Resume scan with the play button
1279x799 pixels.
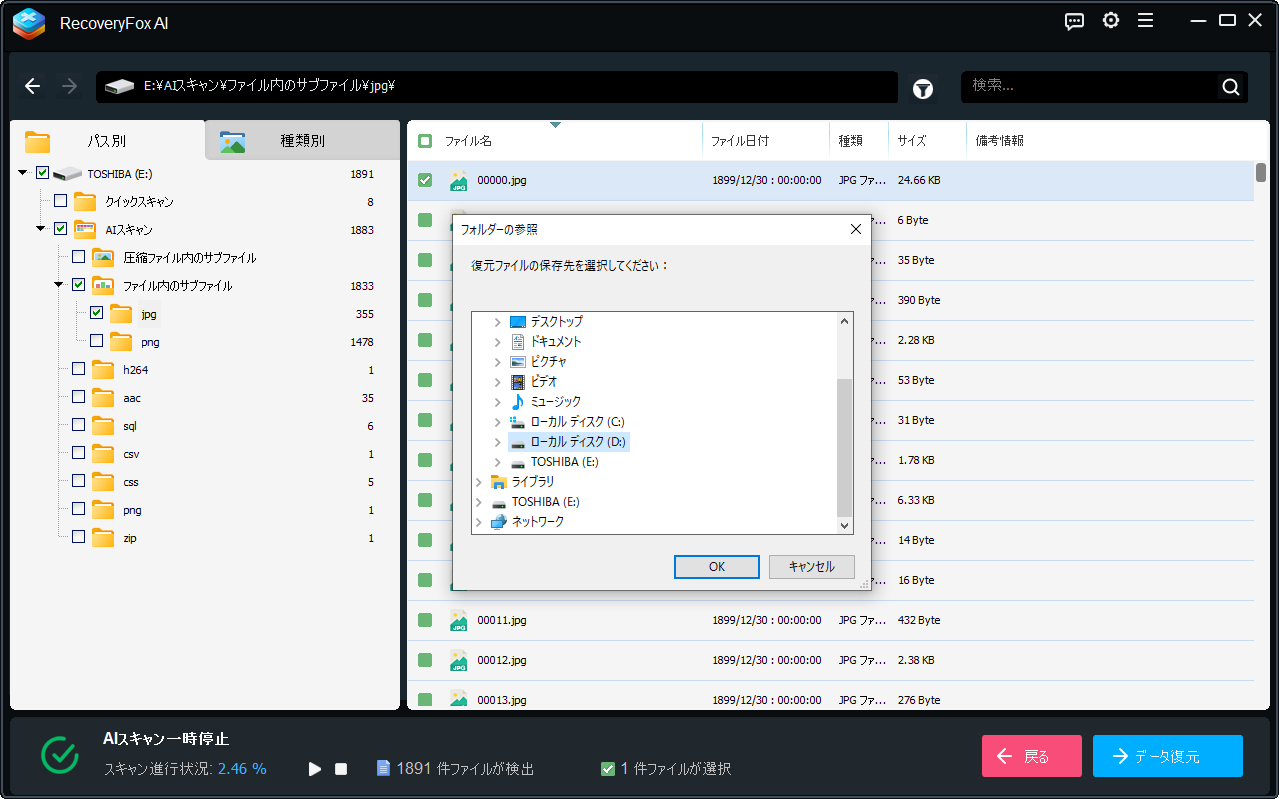coord(315,769)
